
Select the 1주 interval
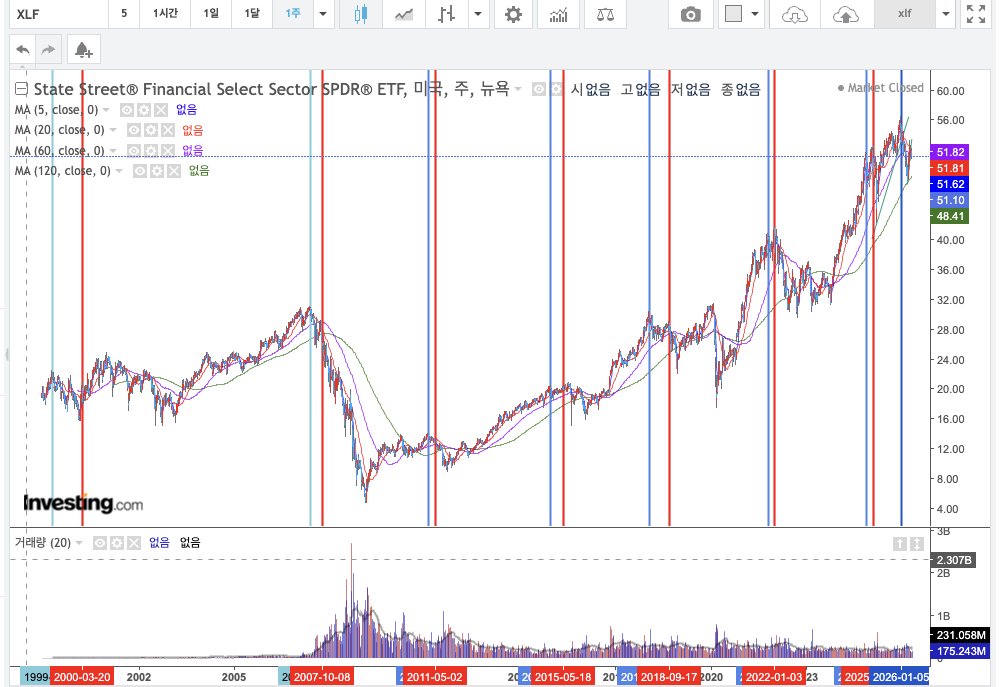pos(293,13)
